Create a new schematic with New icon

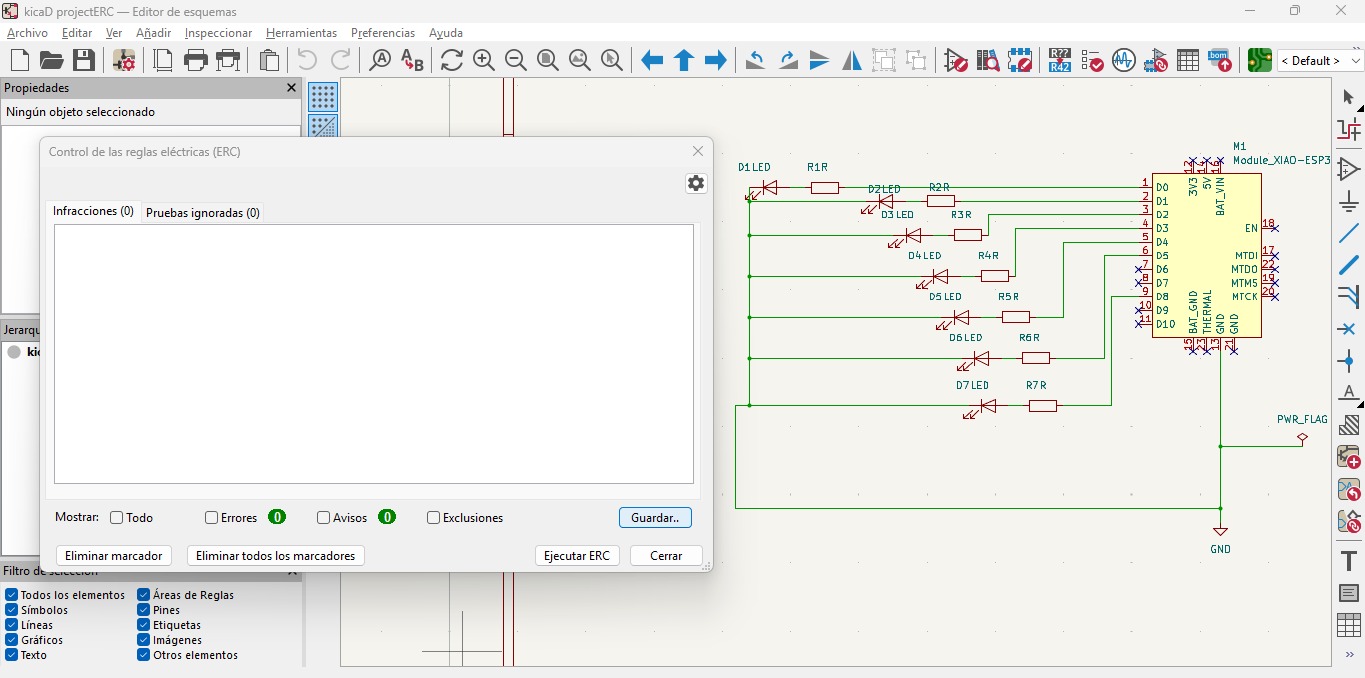[19, 60]
